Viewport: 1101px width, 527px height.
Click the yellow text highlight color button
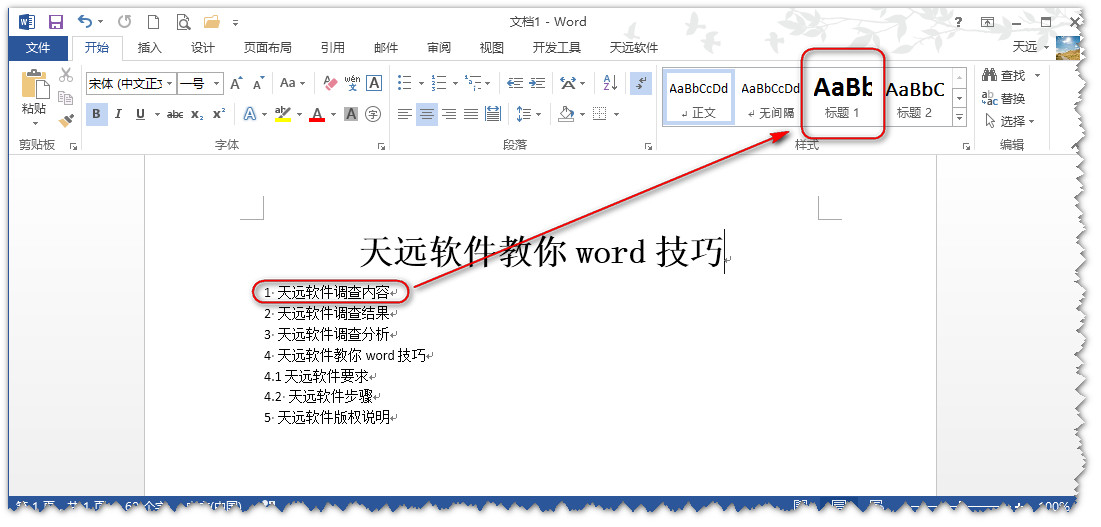pyautogui.click(x=282, y=114)
